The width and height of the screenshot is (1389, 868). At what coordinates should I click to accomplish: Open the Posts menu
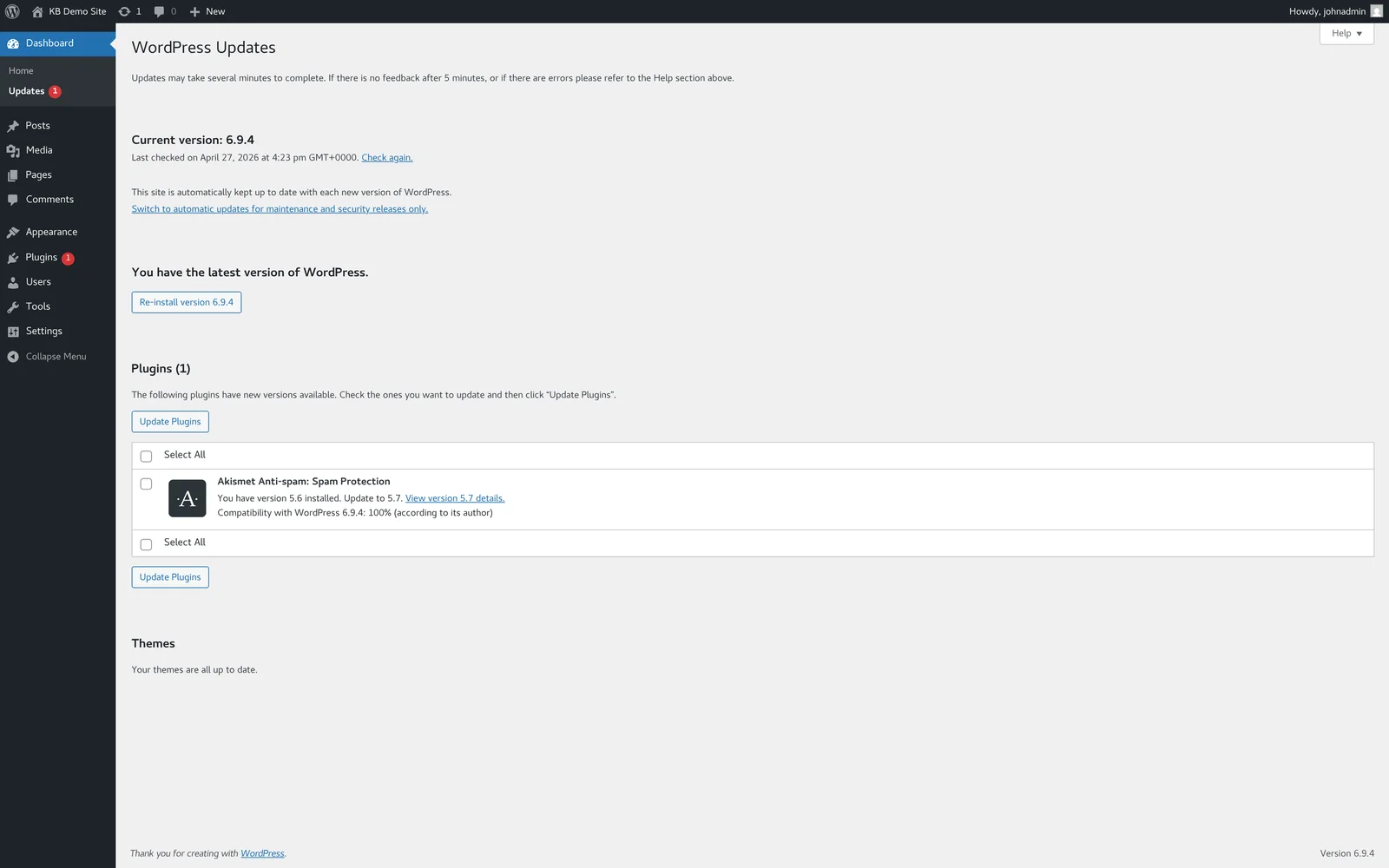coord(57,126)
